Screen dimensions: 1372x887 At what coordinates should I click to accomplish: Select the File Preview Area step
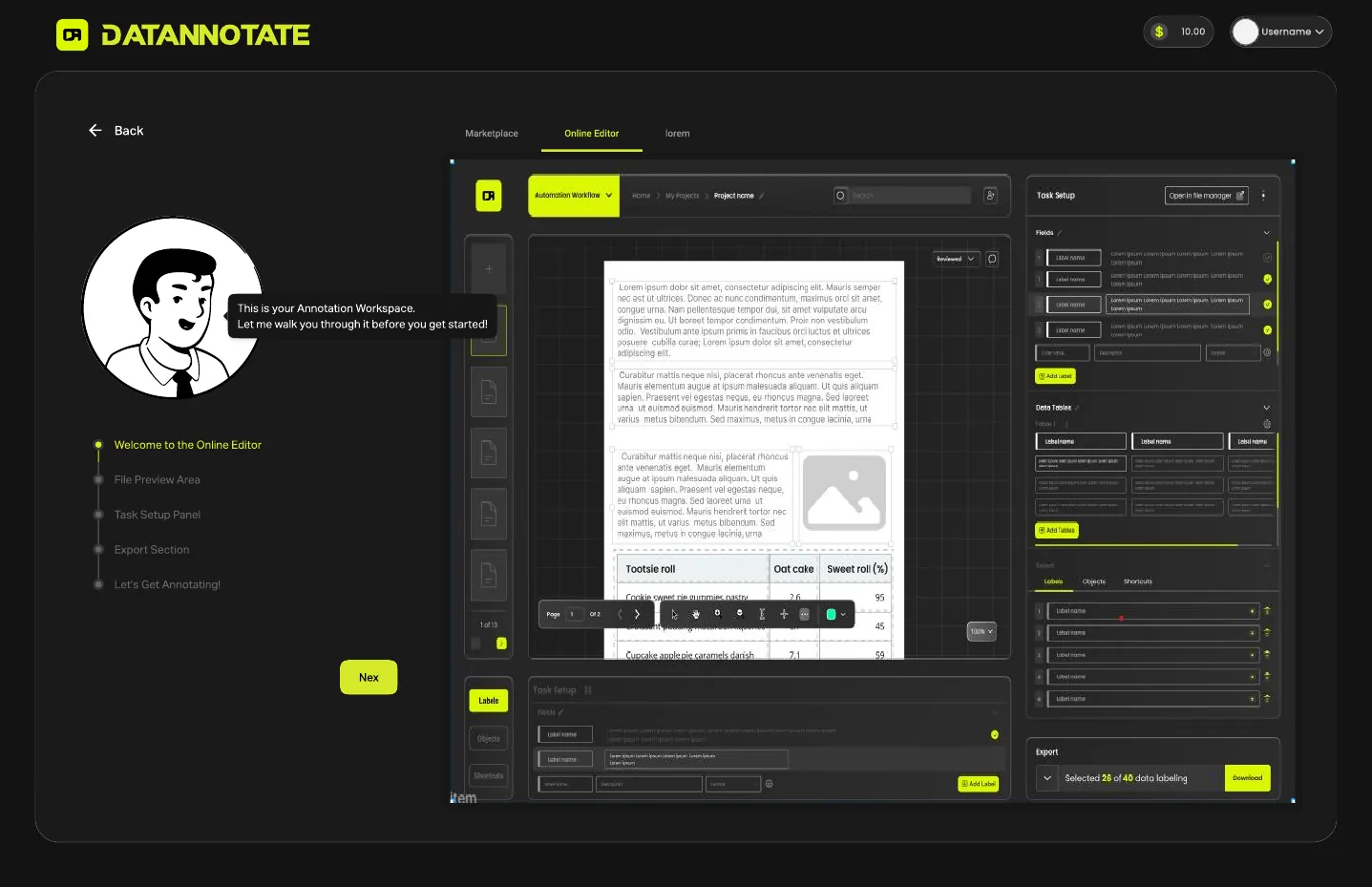coord(157,480)
